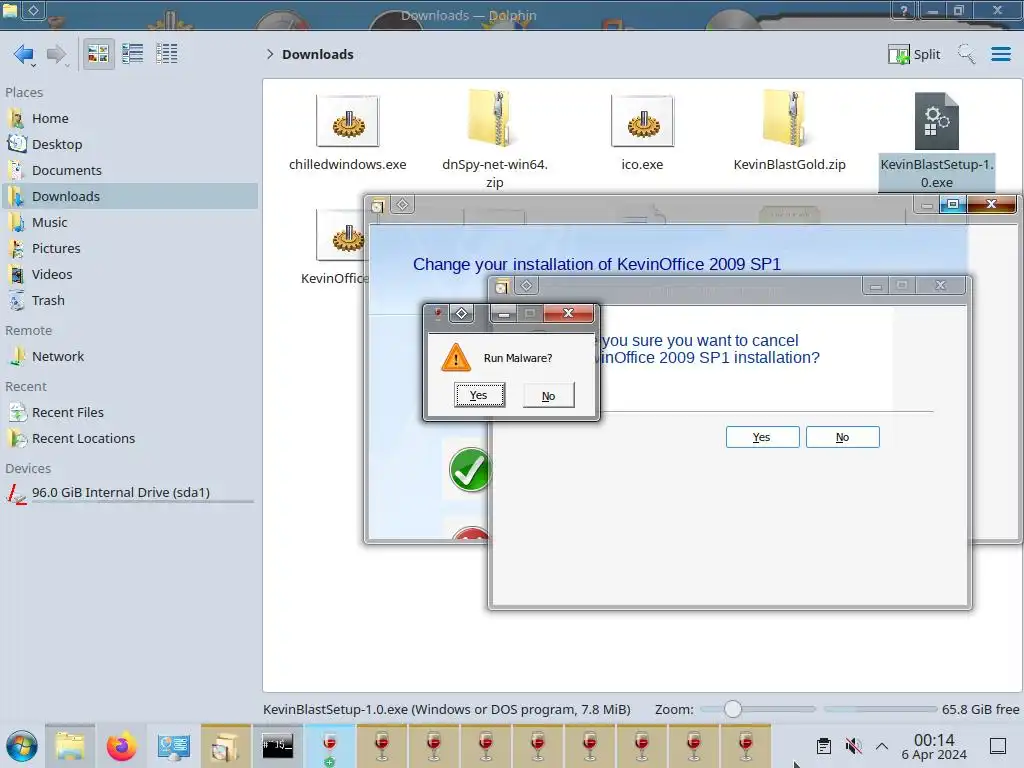This screenshot has height=768, width=1024.
Task: Open Network under Remote
Action: click(x=130, y=357)
